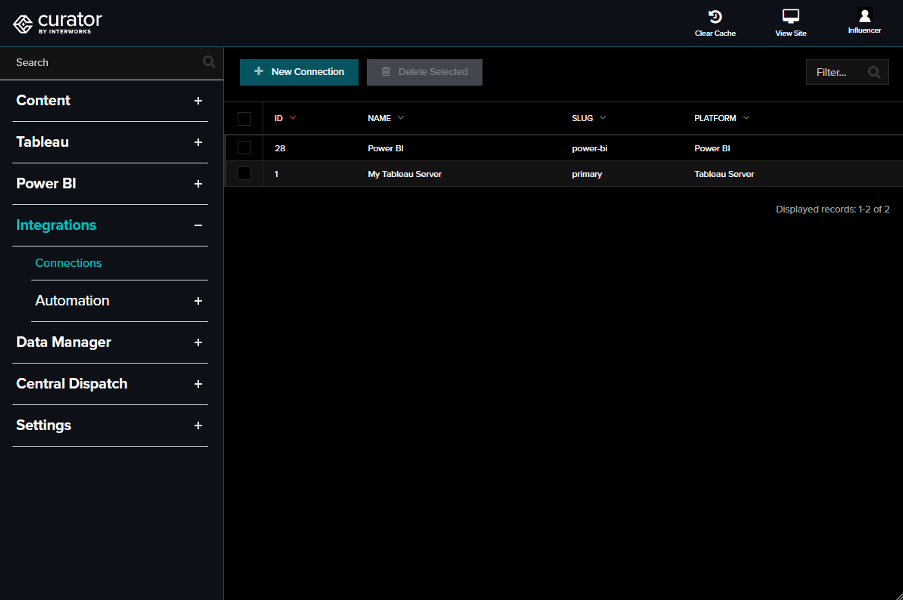Click the Delete Selected button
The height and width of the screenshot is (600, 903).
[x=424, y=72]
